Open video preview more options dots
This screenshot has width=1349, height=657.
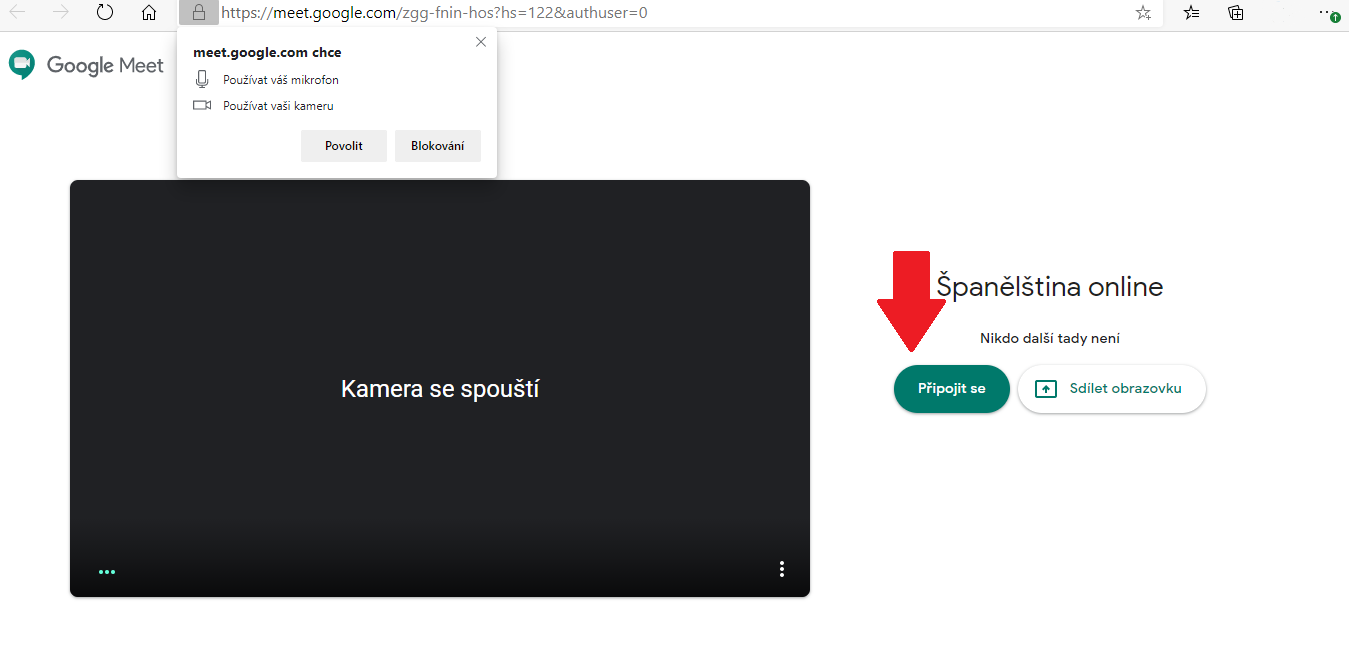click(781, 569)
